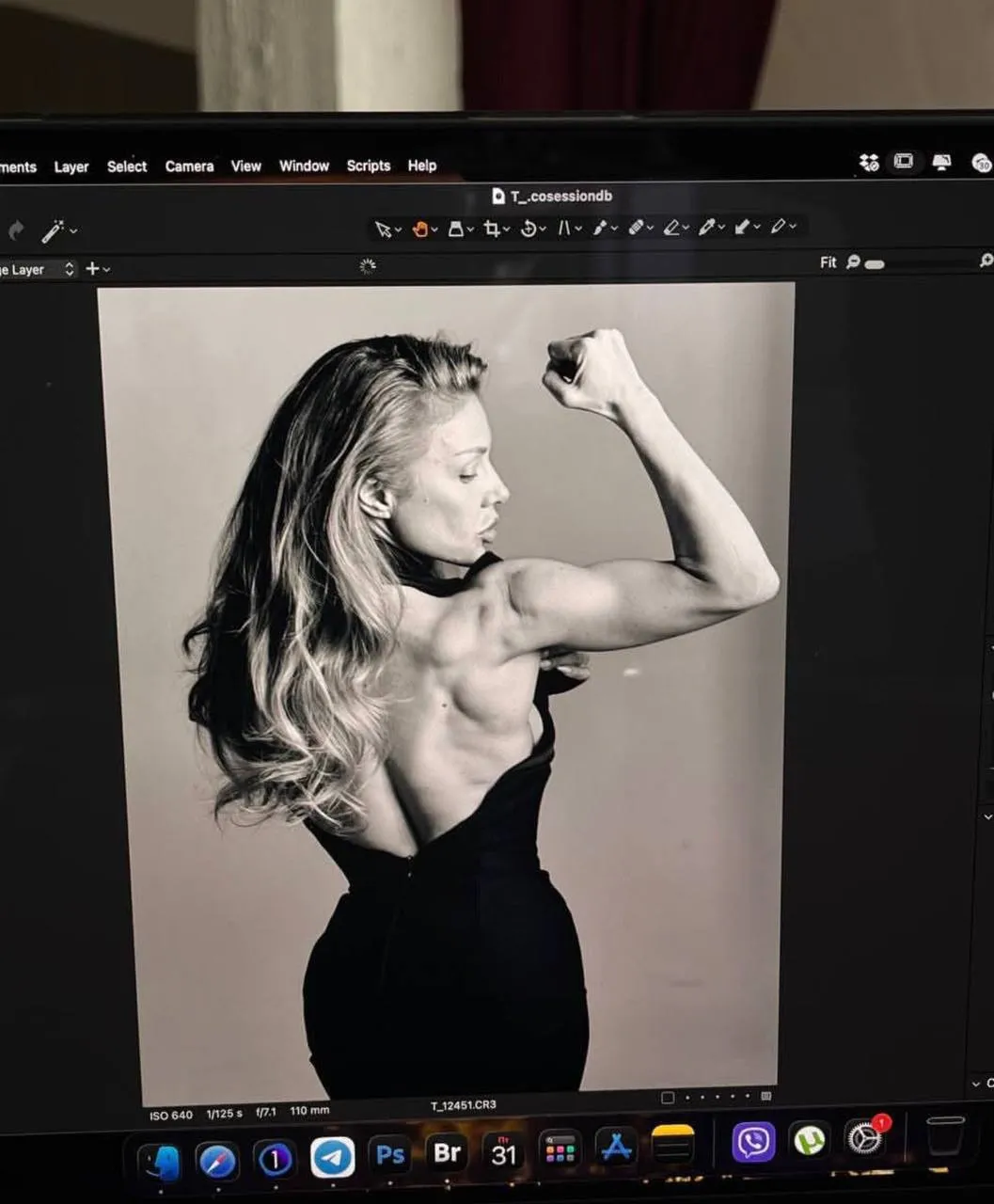Viewport: 994px width, 1204px height.
Task: Click the Auto Adjust magic wand
Action: click(x=53, y=230)
